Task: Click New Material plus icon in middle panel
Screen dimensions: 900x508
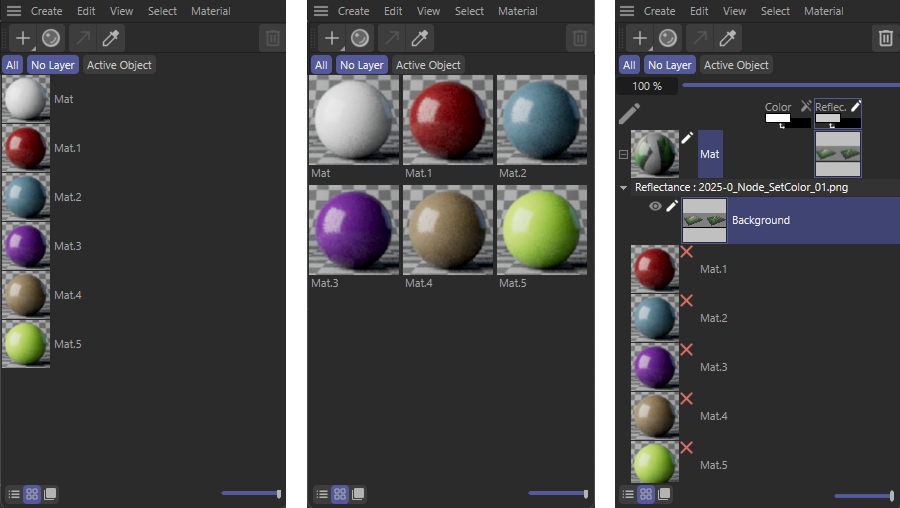Action: click(x=331, y=38)
